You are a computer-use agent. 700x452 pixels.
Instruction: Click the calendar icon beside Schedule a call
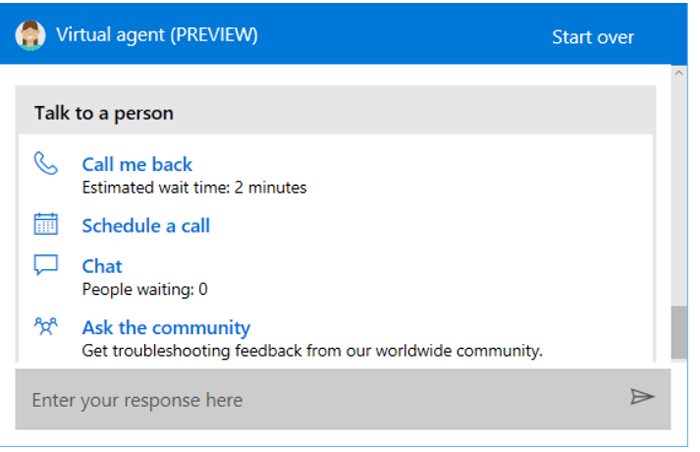coord(46,224)
